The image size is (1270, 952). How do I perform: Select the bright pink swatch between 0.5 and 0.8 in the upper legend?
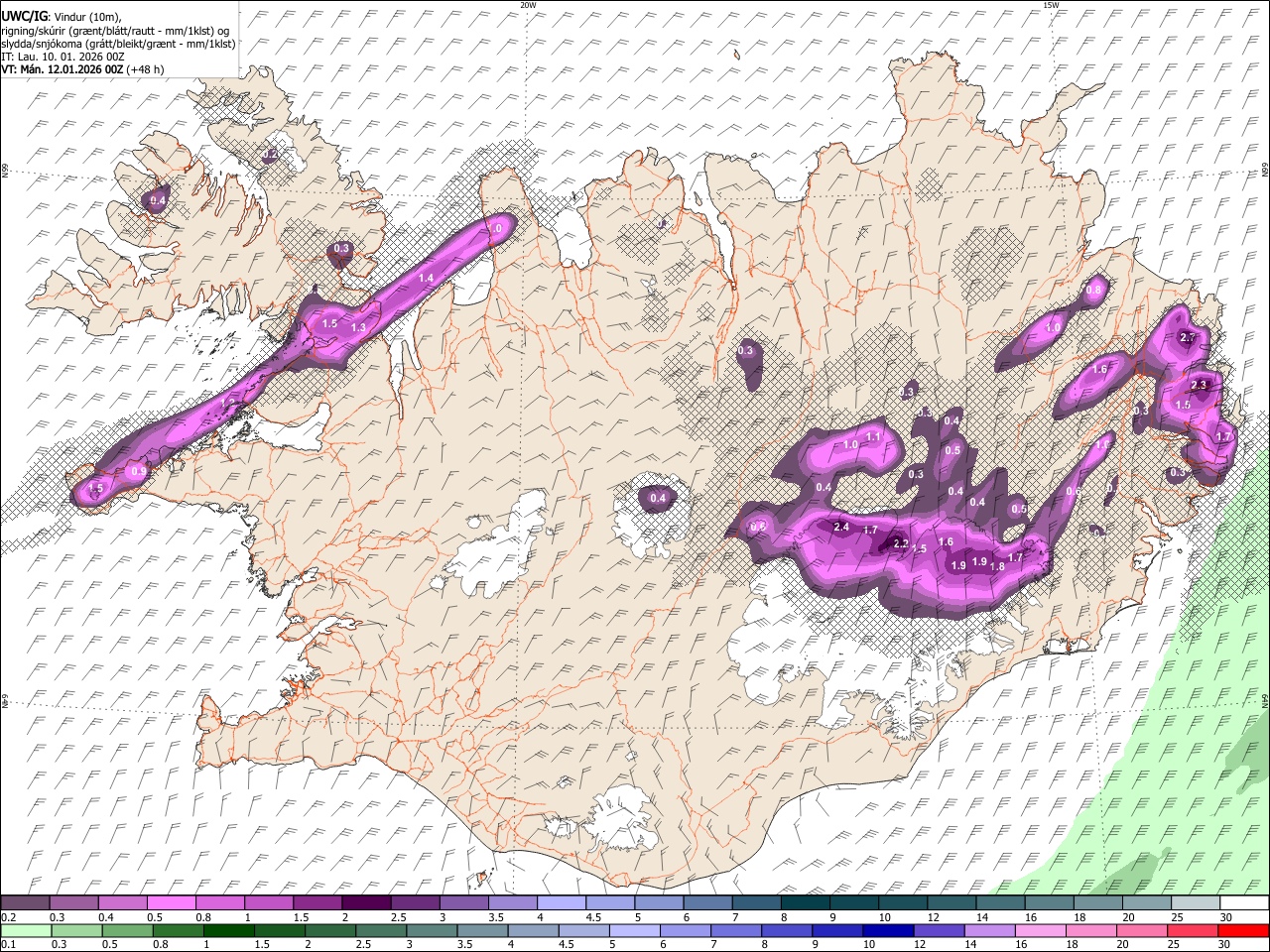171,903
